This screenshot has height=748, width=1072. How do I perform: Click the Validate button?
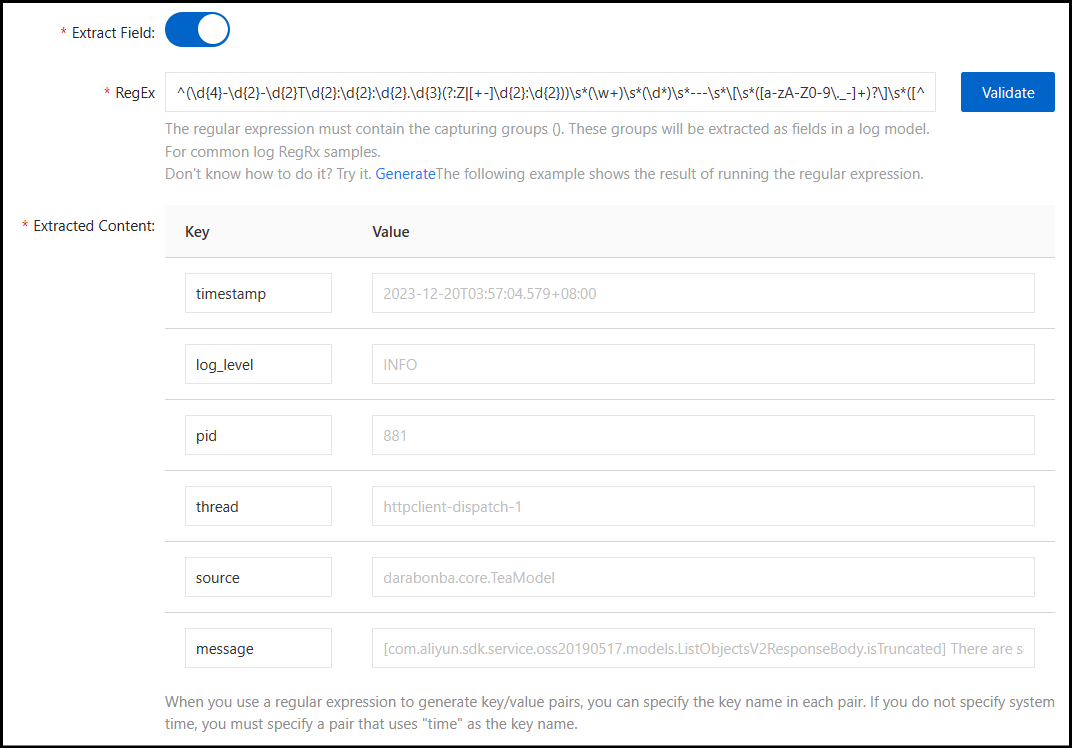coord(1007,92)
